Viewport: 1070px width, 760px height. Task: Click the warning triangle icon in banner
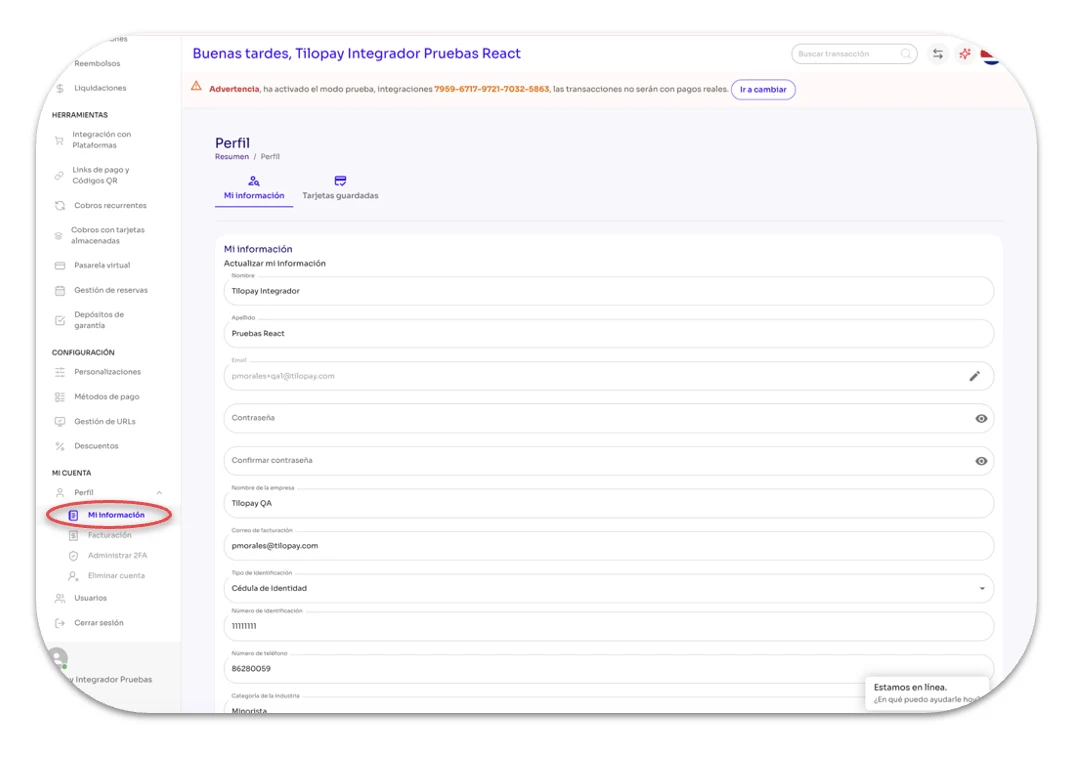197,86
